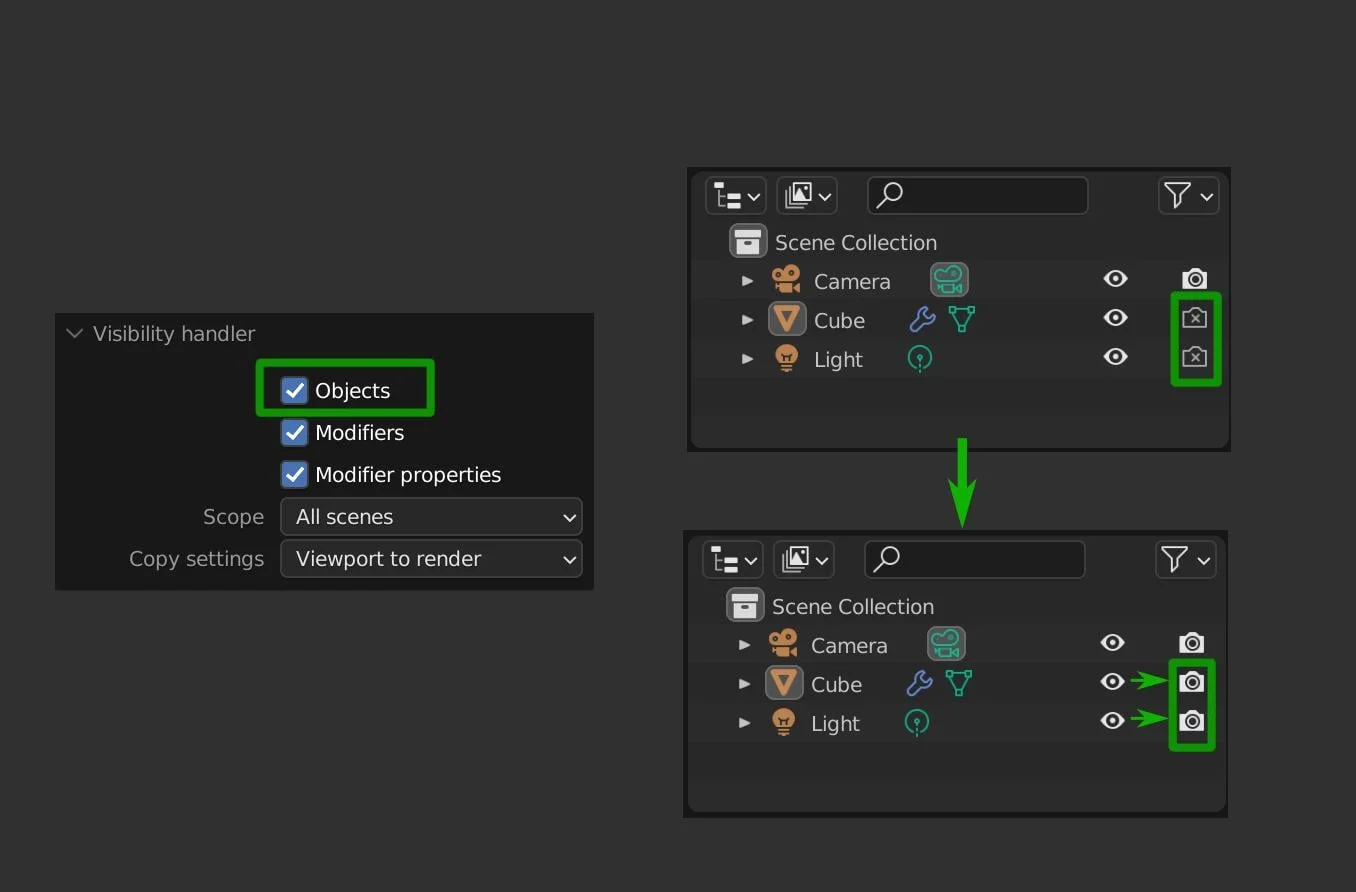Enable Cube rendering via crossed camera icon, upper outliner
Viewport: 1356px width, 892px height.
tap(1194, 319)
